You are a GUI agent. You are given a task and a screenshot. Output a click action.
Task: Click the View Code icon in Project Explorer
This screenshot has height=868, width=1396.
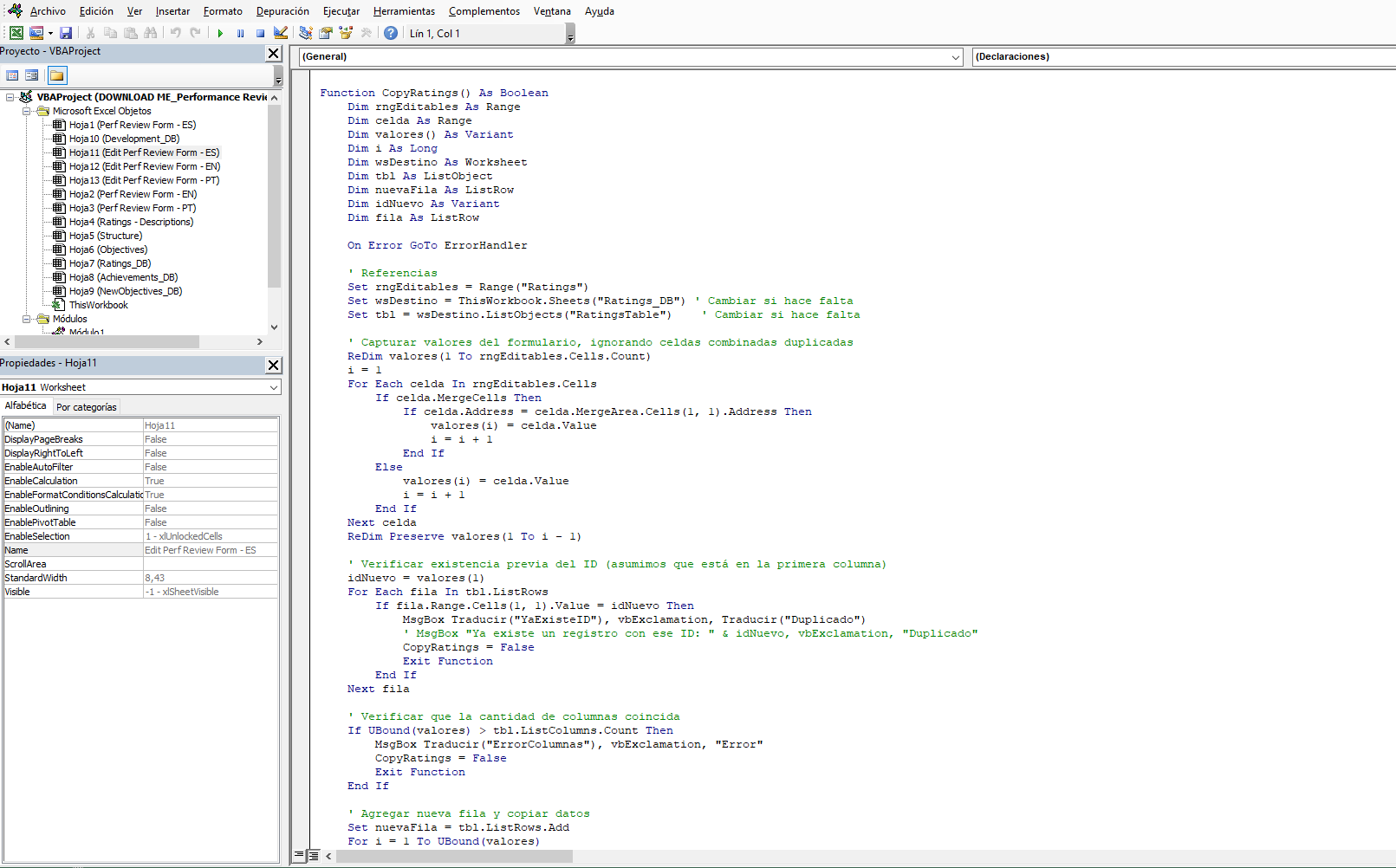[11, 74]
